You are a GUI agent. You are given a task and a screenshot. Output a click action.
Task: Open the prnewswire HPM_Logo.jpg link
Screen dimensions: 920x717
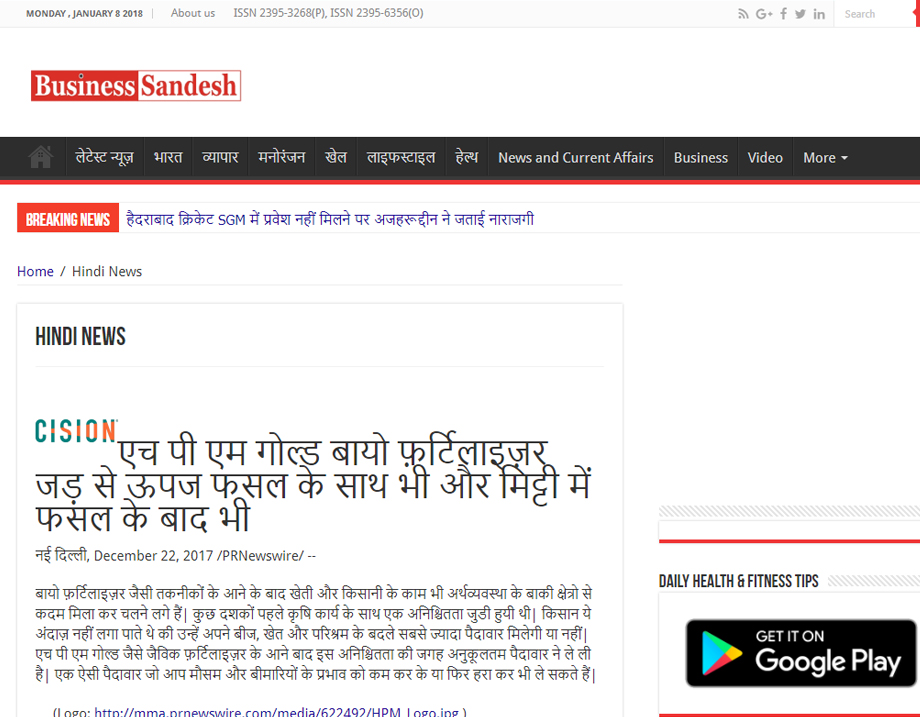pyautogui.click(x=276, y=712)
